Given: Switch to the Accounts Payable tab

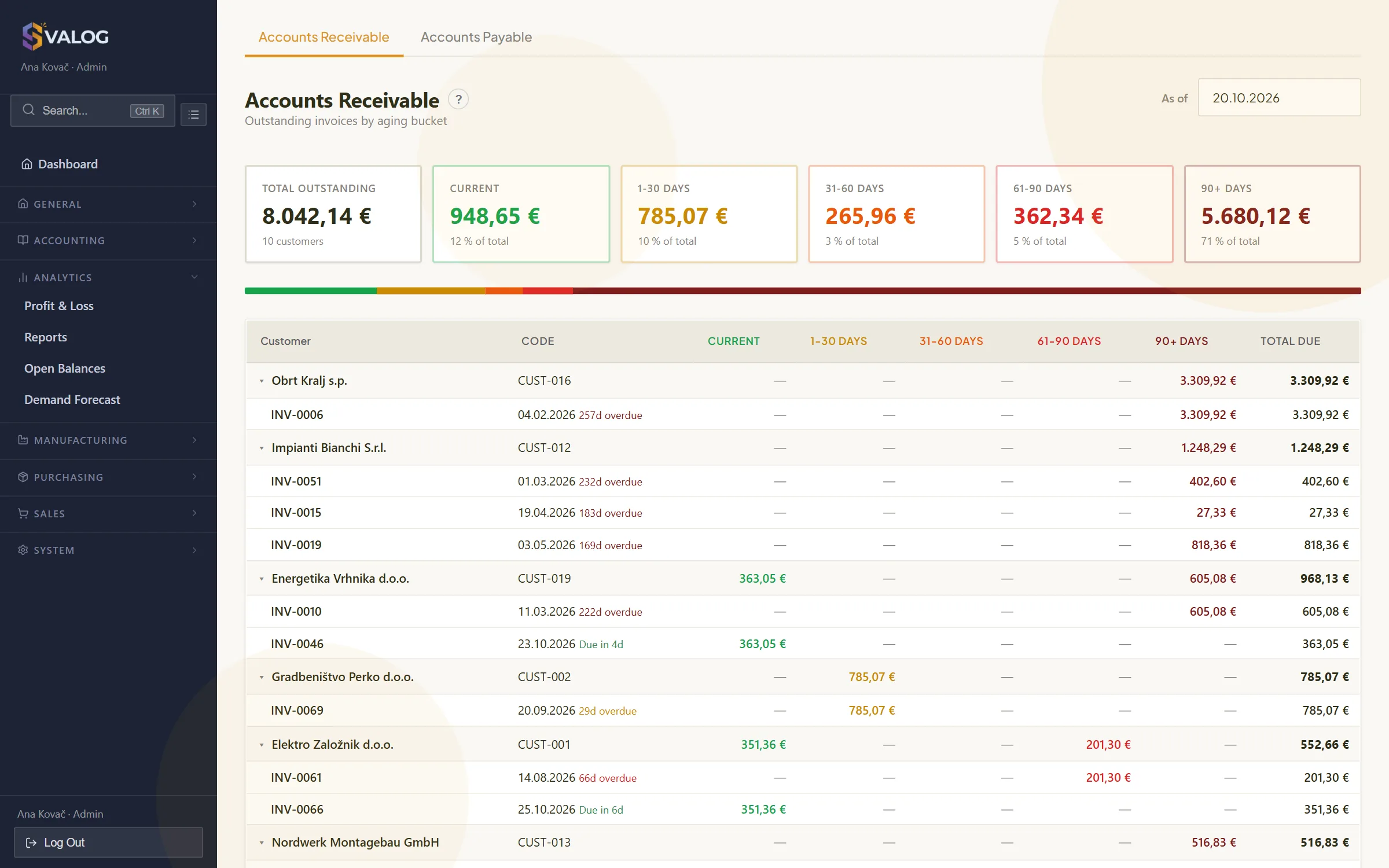Looking at the screenshot, I should 476,37.
